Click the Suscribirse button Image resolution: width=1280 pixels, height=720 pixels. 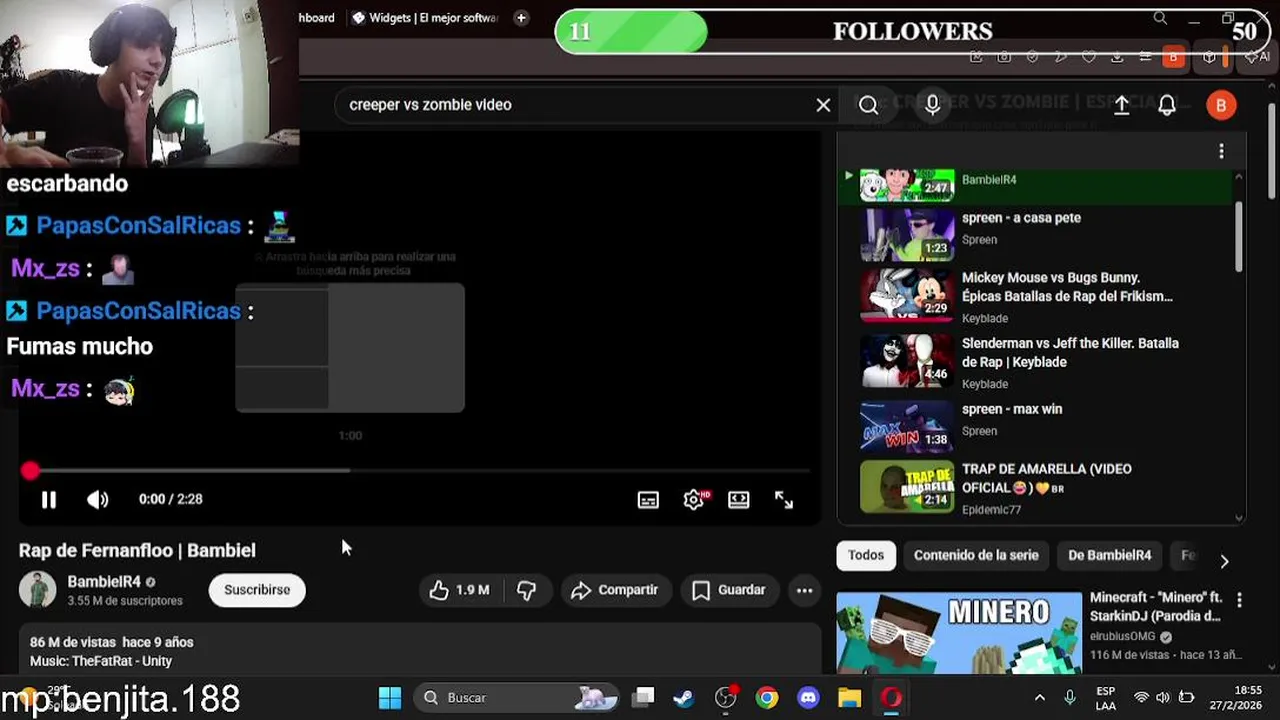tap(257, 590)
